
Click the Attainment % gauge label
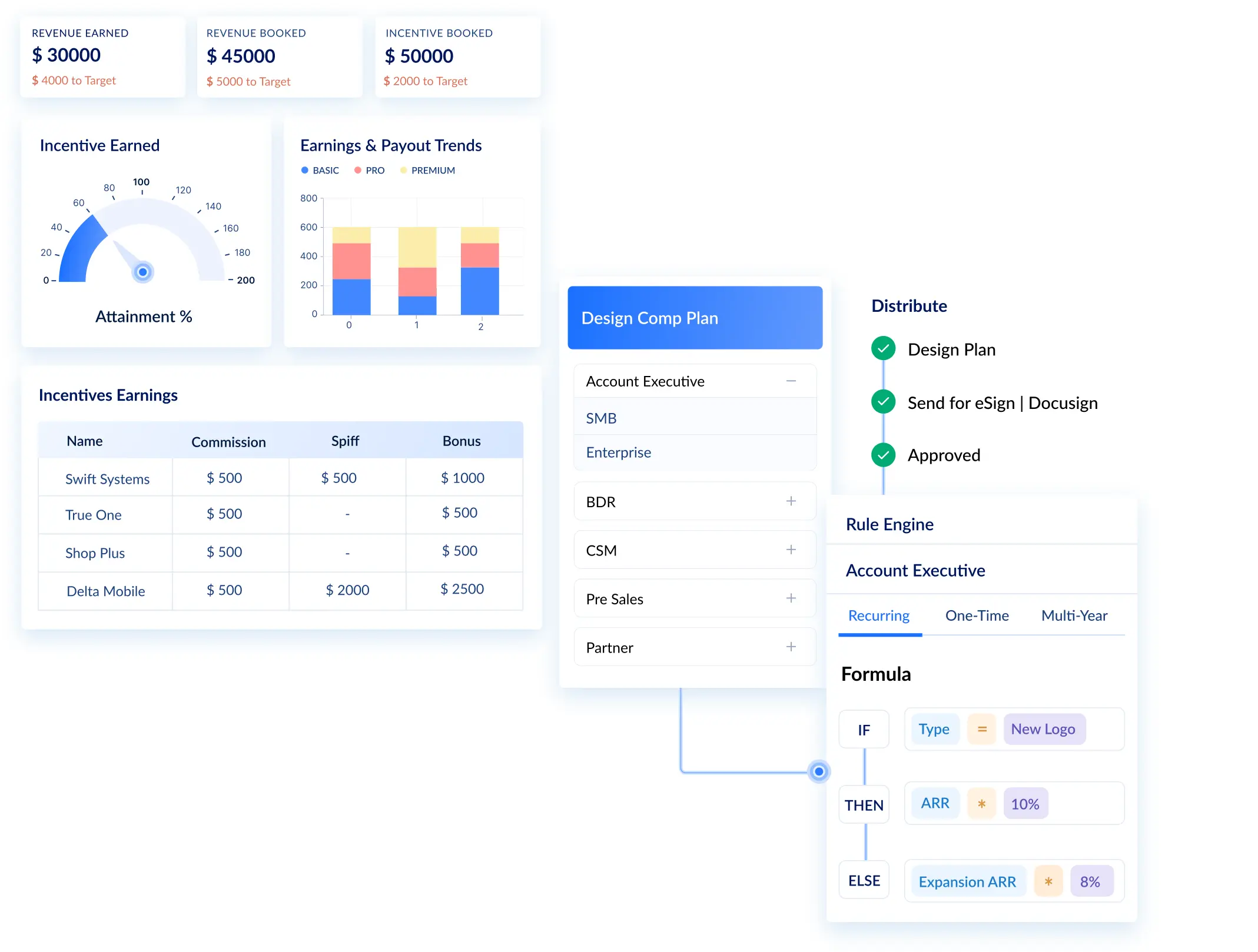click(x=144, y=317)
